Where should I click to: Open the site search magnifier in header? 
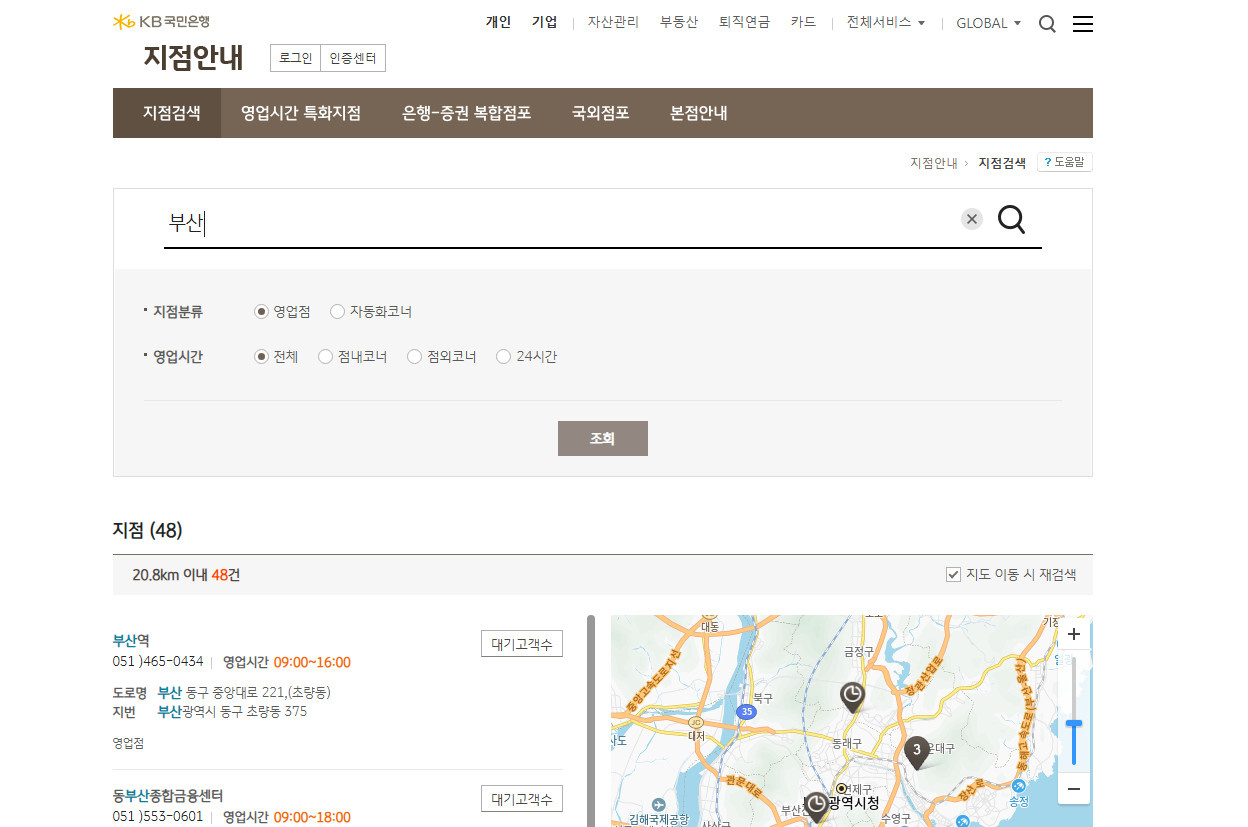1047,24
